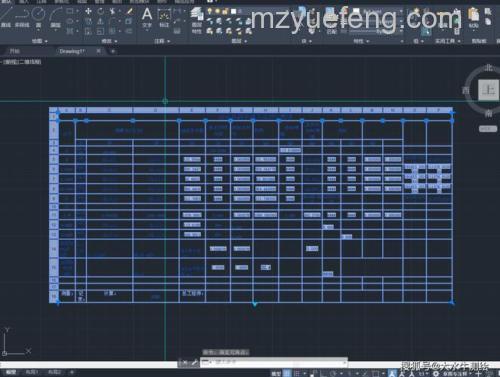Viewport: 500px width, 377px height.
Task: Click the Paste (粘贴) icon
Action: click(x=473, y=17)
